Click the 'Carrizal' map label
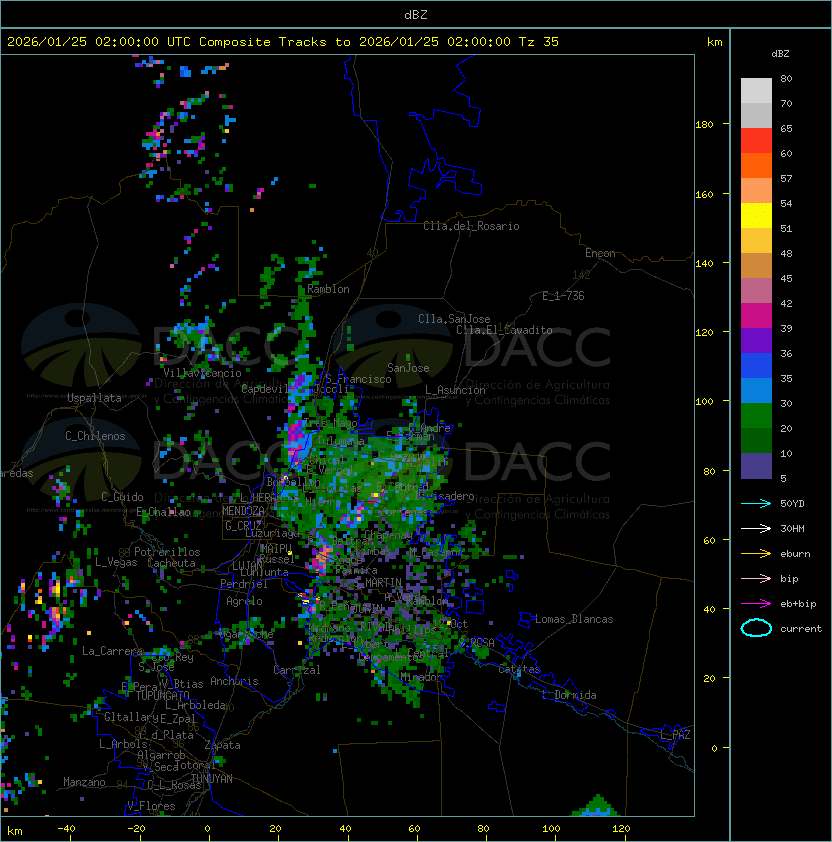This screenshot has height=842, width=832. 297,670
